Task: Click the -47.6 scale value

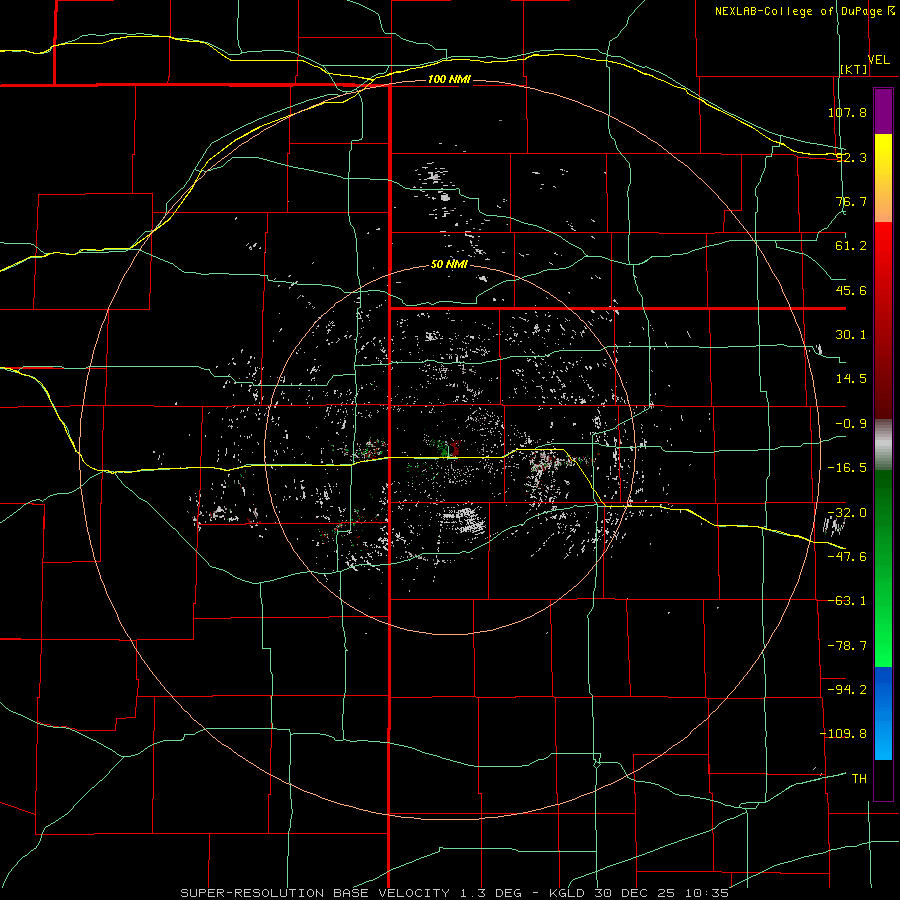Action: click(847, 557)
